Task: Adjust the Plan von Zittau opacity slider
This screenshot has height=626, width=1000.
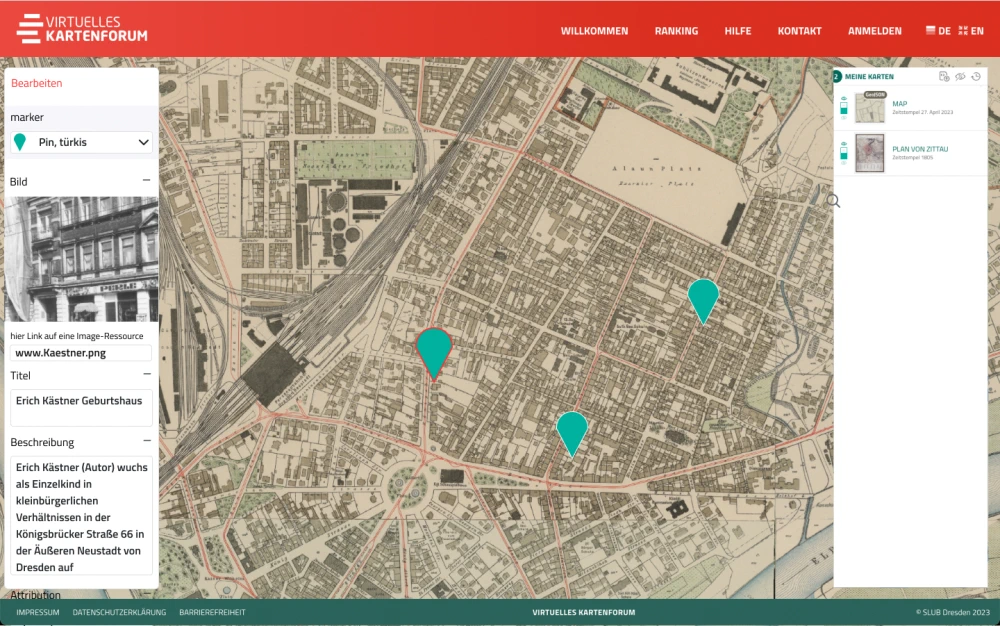Action: point(844,154)
